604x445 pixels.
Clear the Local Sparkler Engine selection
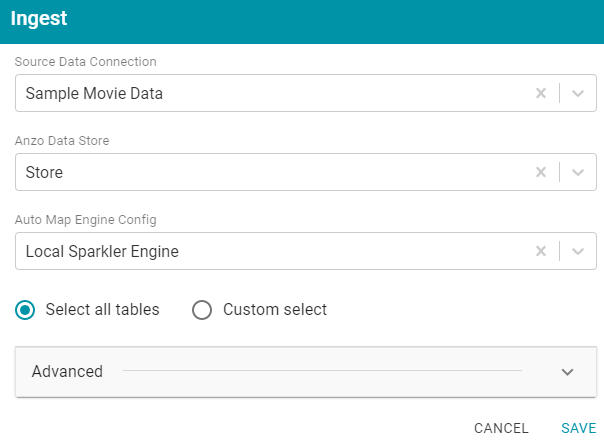pos(541,251)
